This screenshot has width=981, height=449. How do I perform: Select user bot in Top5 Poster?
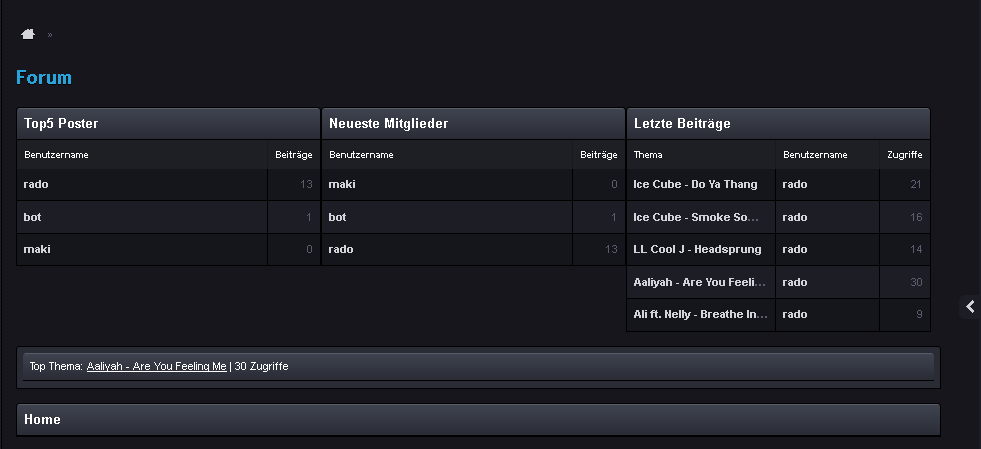pyautogui.click(x=32, y=217)
